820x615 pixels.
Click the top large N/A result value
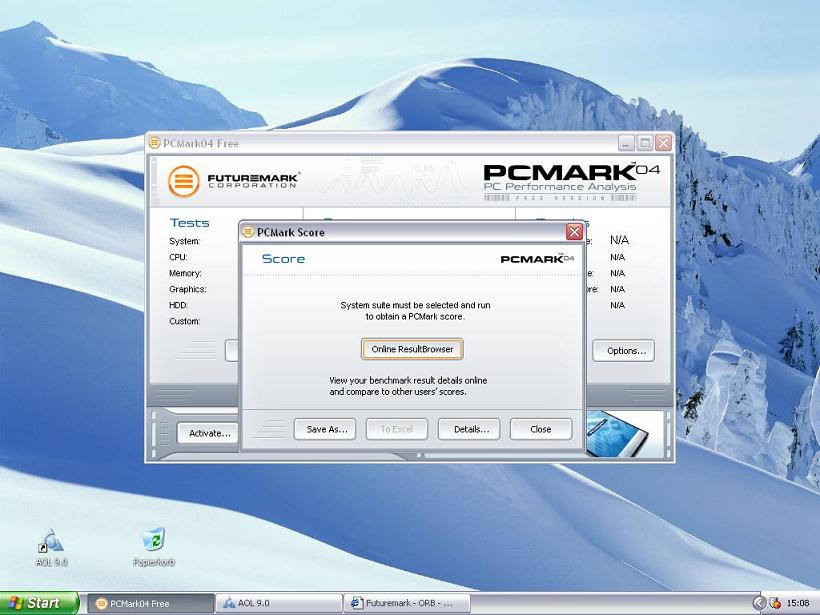coord(619,240)
